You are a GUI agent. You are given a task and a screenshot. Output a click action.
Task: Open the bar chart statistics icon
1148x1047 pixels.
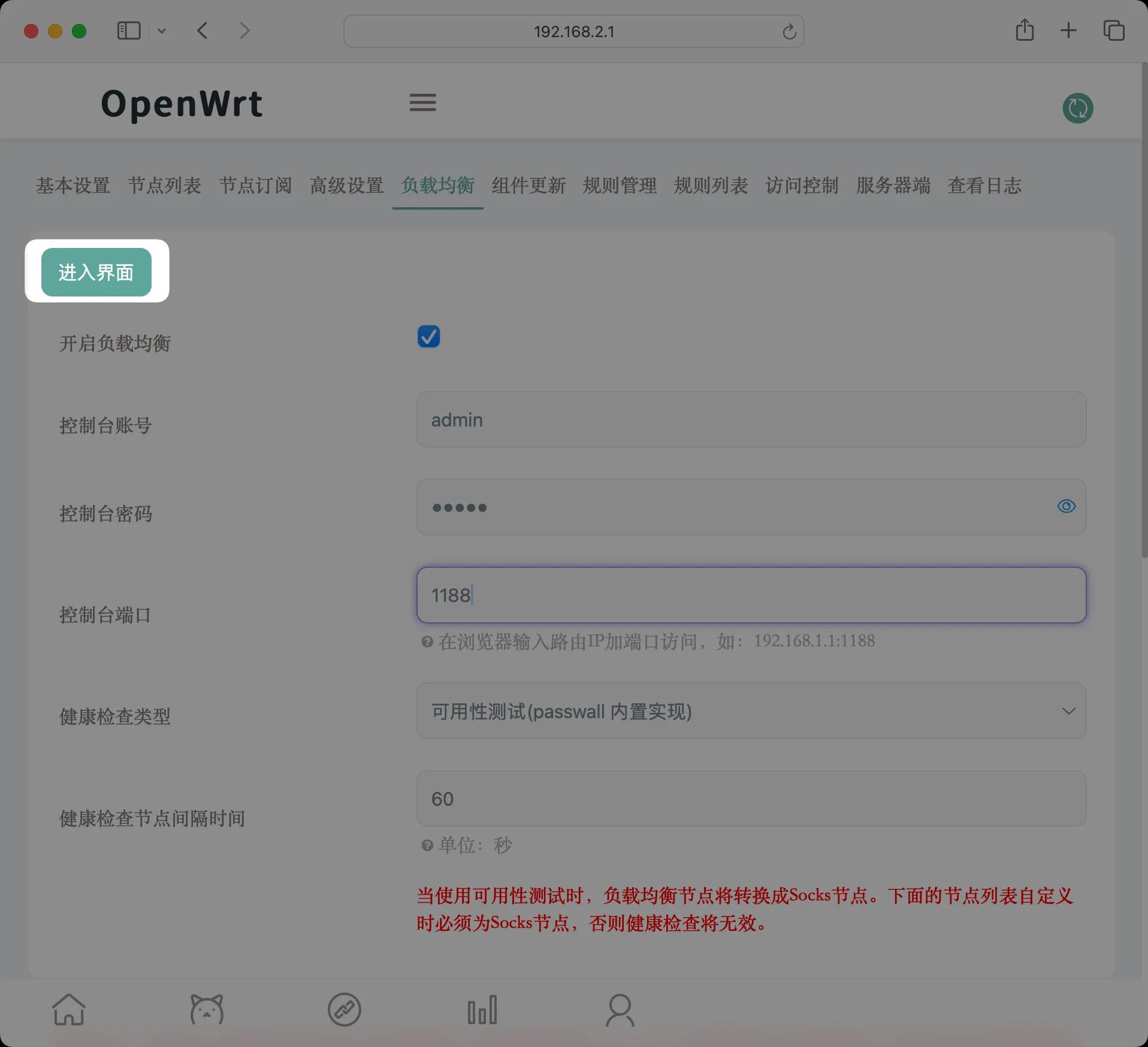[x=482, y=1010]
